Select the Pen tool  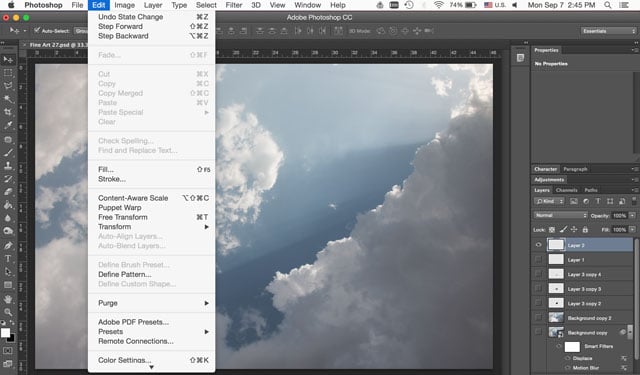coord(8,245)
